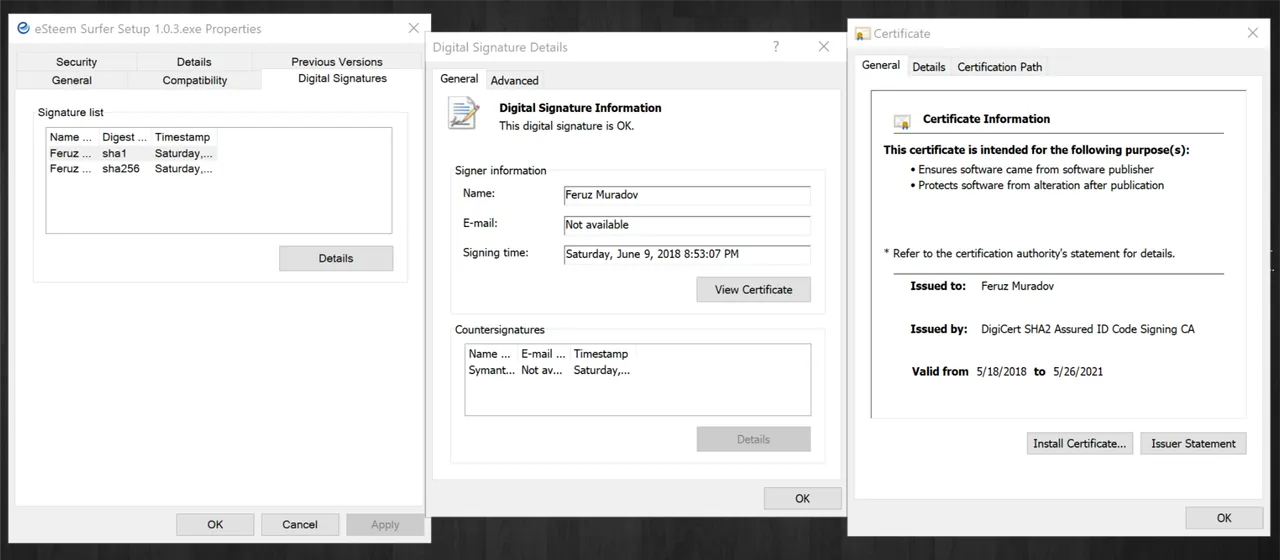
Task: Open the Advanced tab in Digital Signature Details
Action: [515, 80]
